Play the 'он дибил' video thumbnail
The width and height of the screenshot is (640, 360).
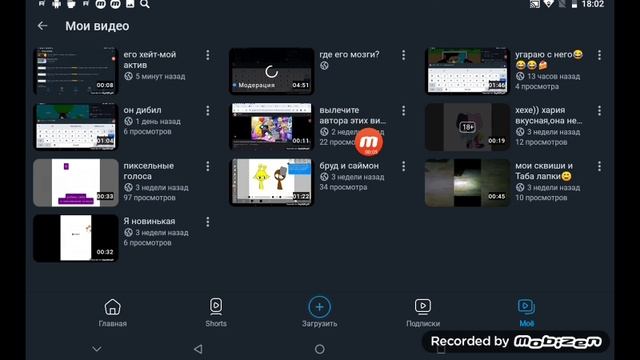[x=76, y=127]
